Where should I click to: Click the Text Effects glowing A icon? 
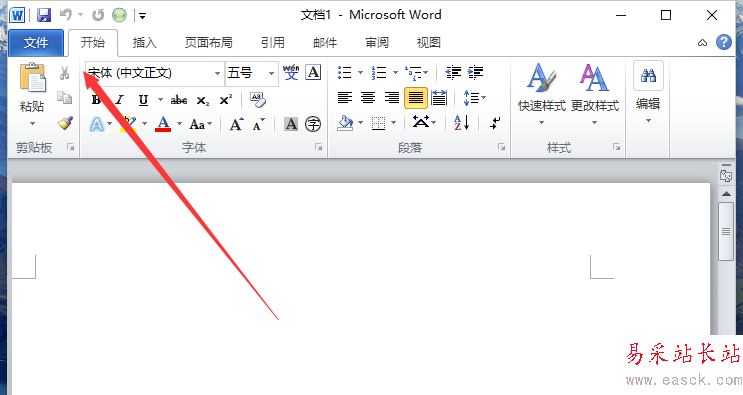97,125
